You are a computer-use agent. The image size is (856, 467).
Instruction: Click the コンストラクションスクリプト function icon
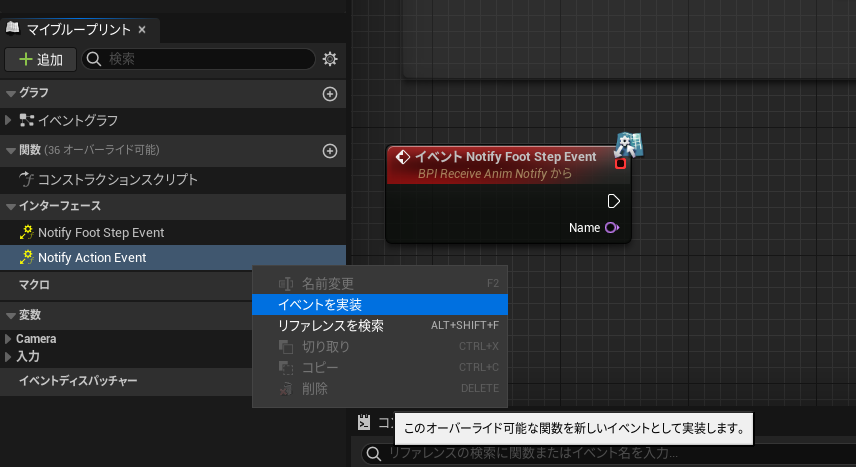(26, 179)
